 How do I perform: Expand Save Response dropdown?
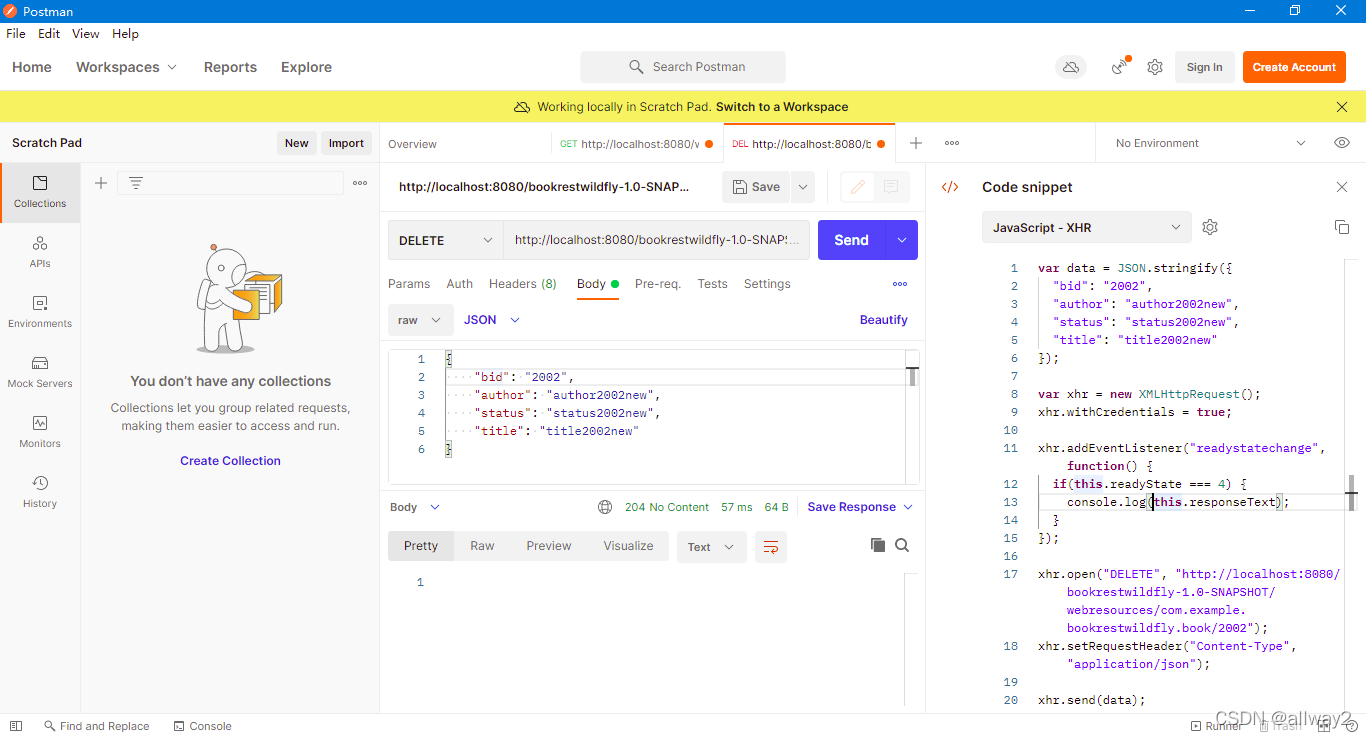860,507
